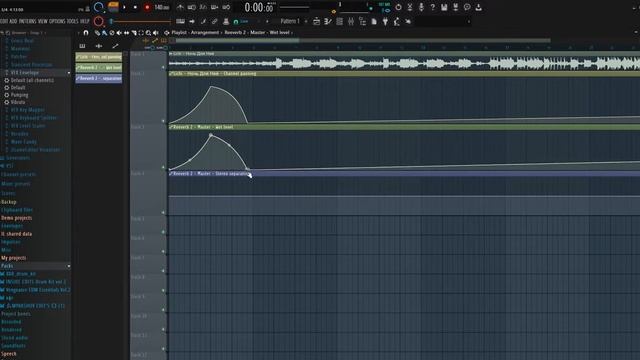
Task: Click the download content icon
Action: [x=478, y=7]
